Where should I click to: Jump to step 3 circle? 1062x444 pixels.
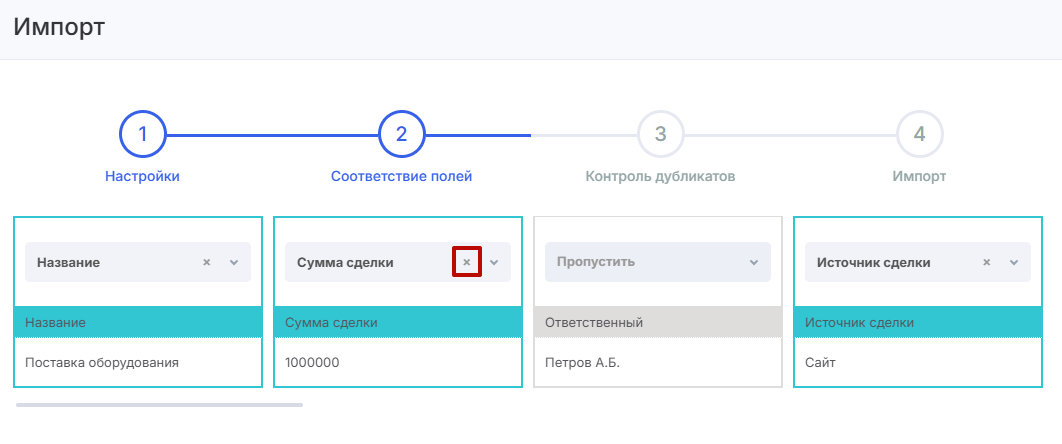tap(660, 134)
